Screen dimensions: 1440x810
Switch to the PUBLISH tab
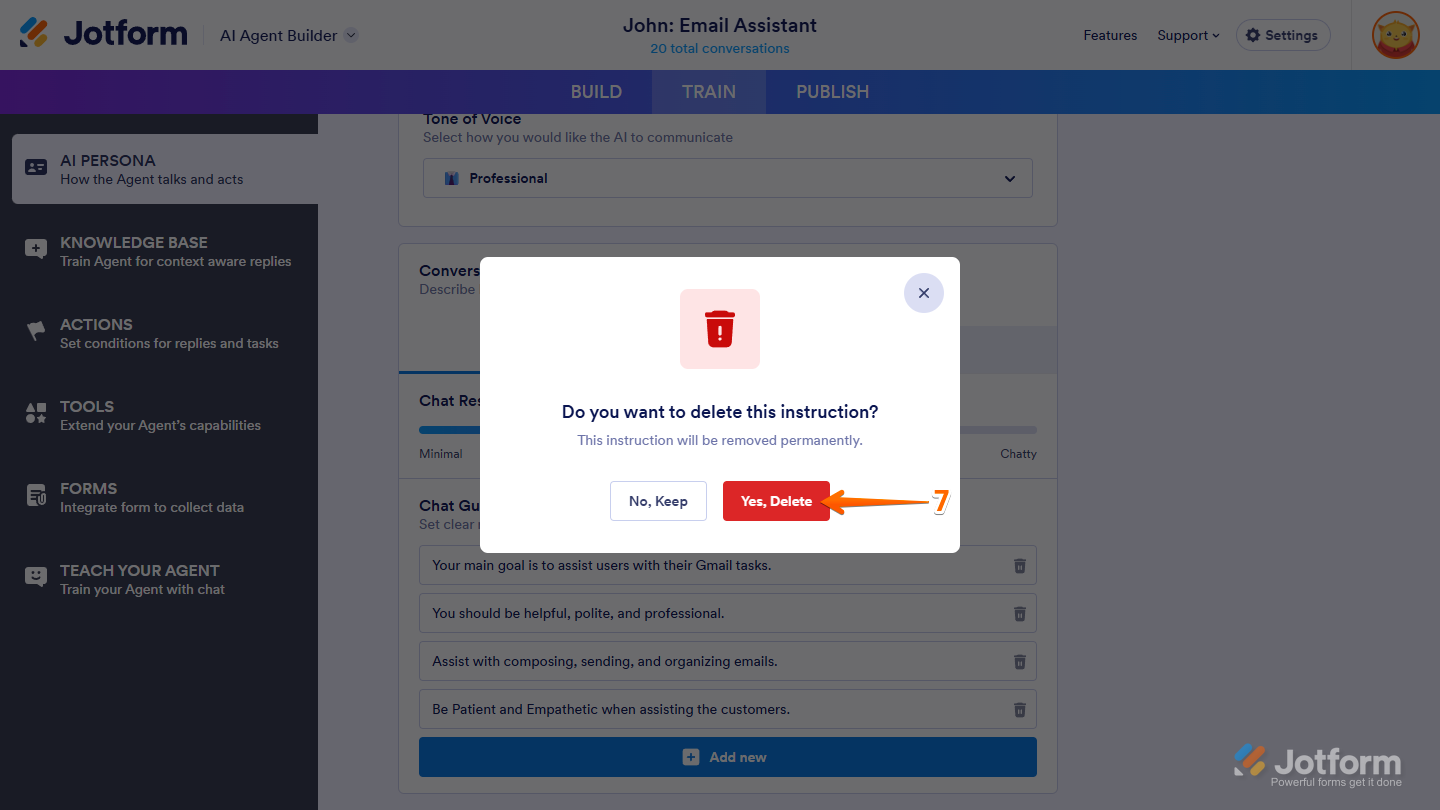(x=832, y=92)
